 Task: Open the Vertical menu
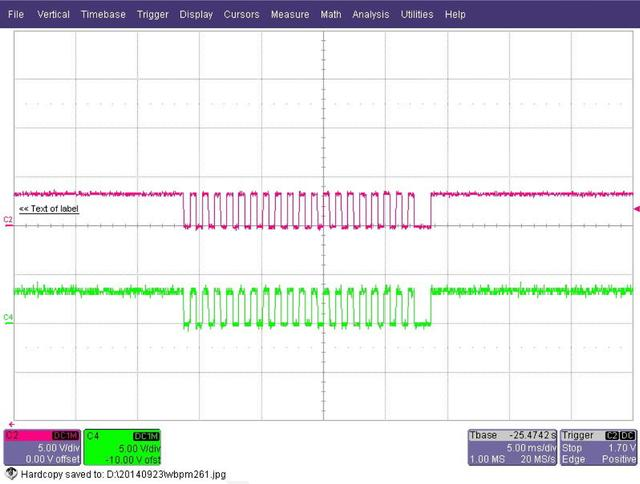click(53, 15)
